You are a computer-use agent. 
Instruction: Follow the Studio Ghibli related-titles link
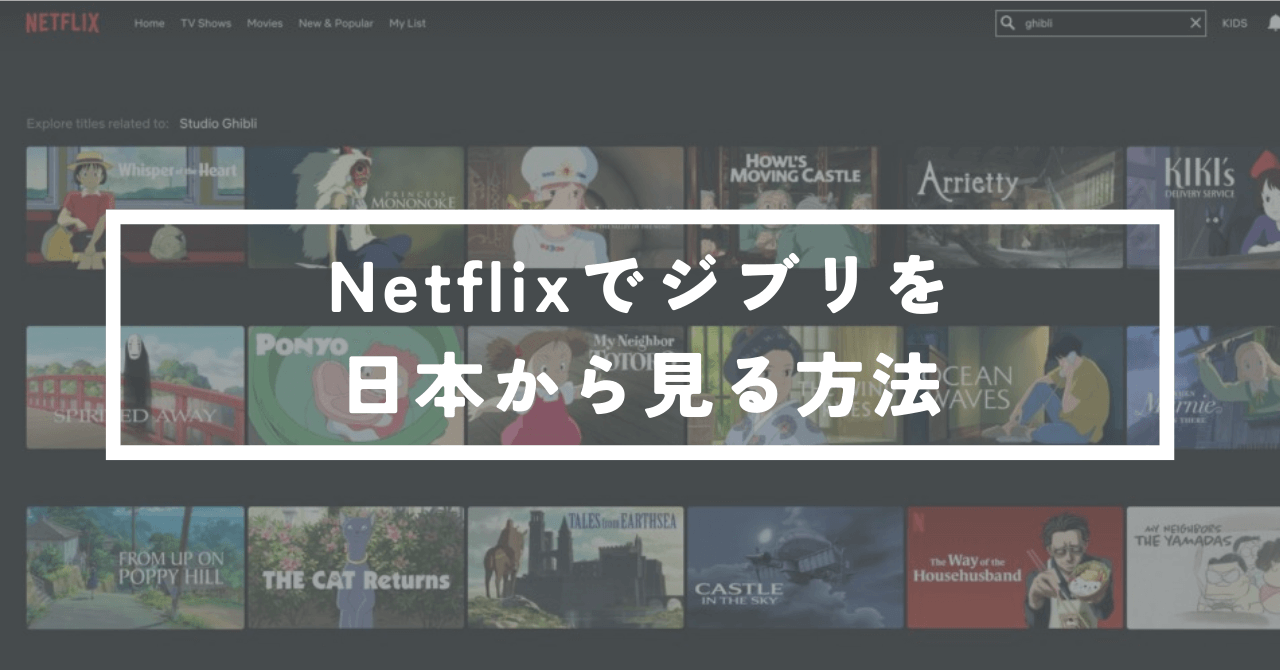pos(218,124)
